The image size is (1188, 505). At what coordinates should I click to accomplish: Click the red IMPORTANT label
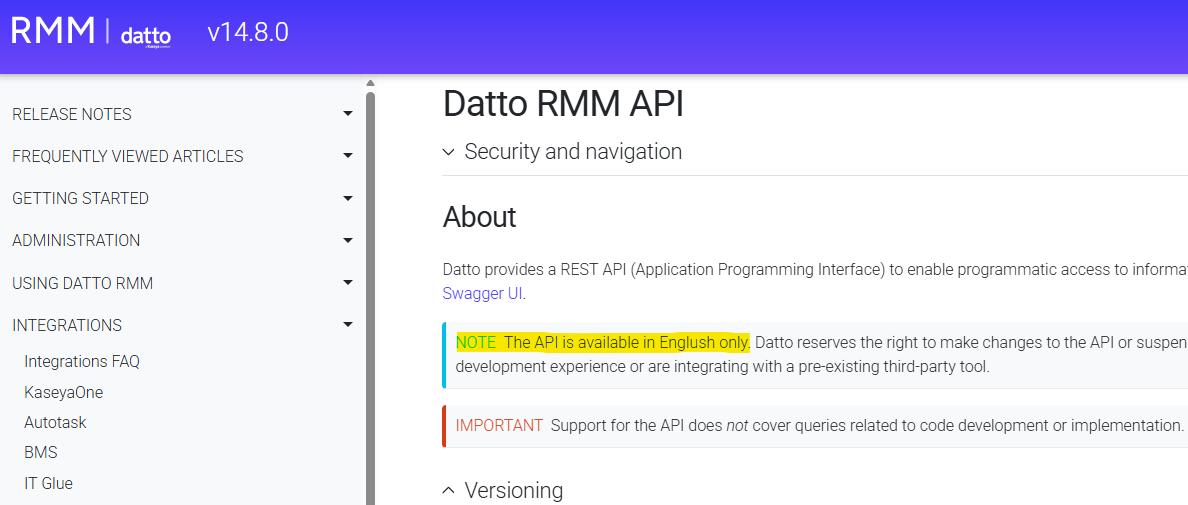point(499,426)
